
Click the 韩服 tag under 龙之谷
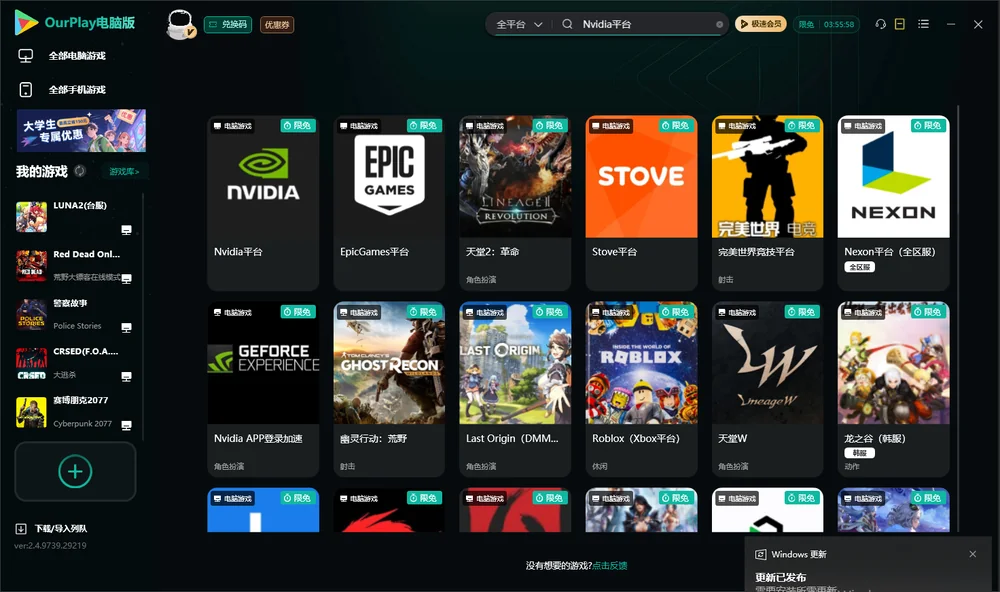859,453
